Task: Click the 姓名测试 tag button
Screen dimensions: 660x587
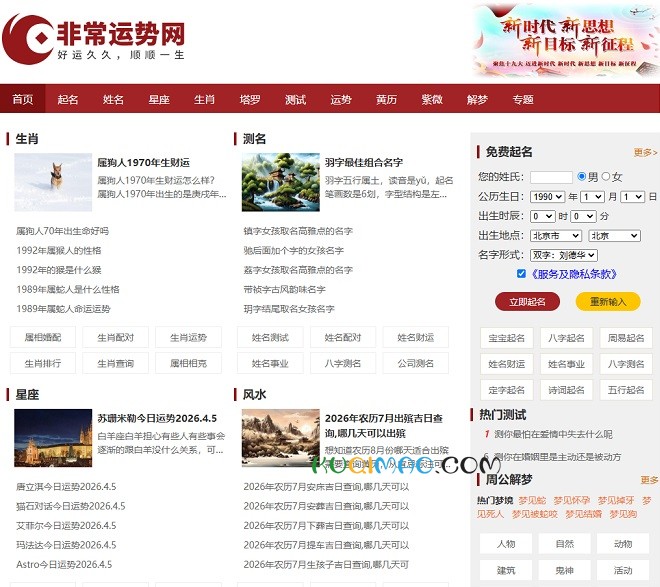Action: coord(270,337)
